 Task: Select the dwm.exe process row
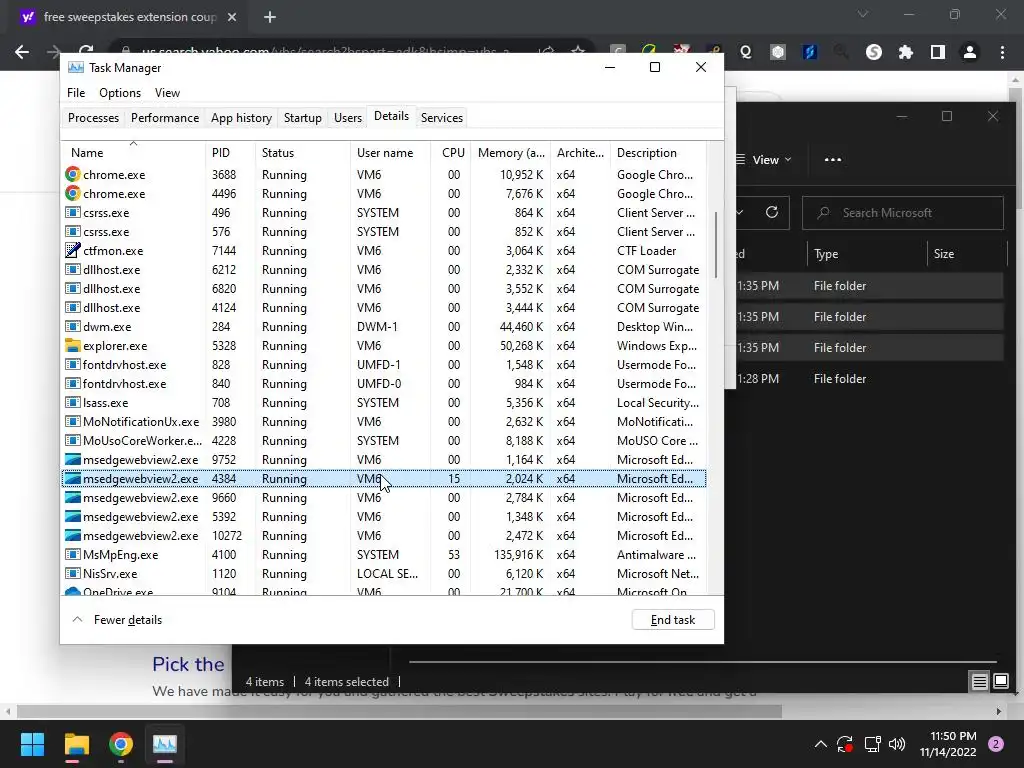tap(384, 327)
